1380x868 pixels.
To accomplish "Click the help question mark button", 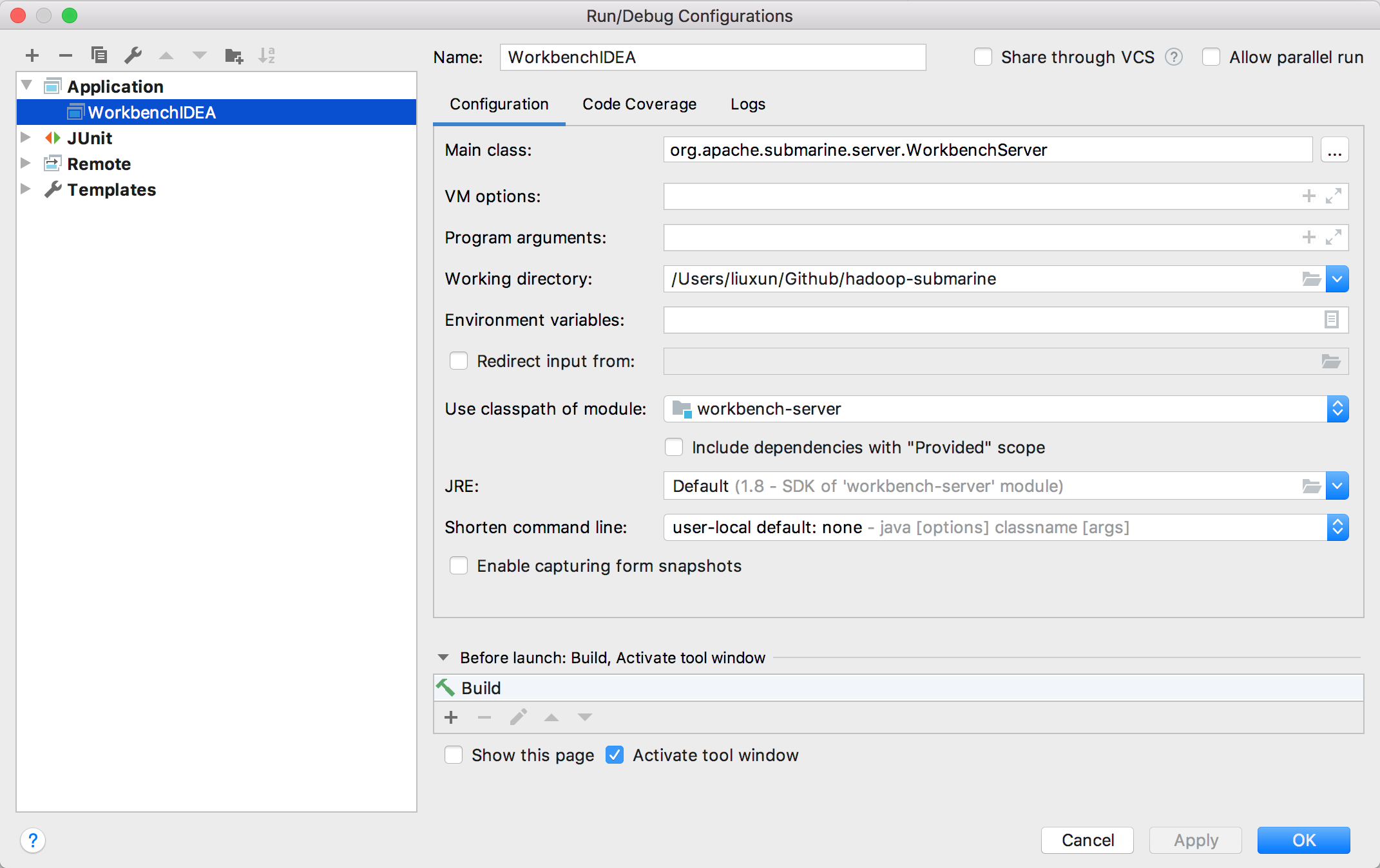I will tap(33, 840).
